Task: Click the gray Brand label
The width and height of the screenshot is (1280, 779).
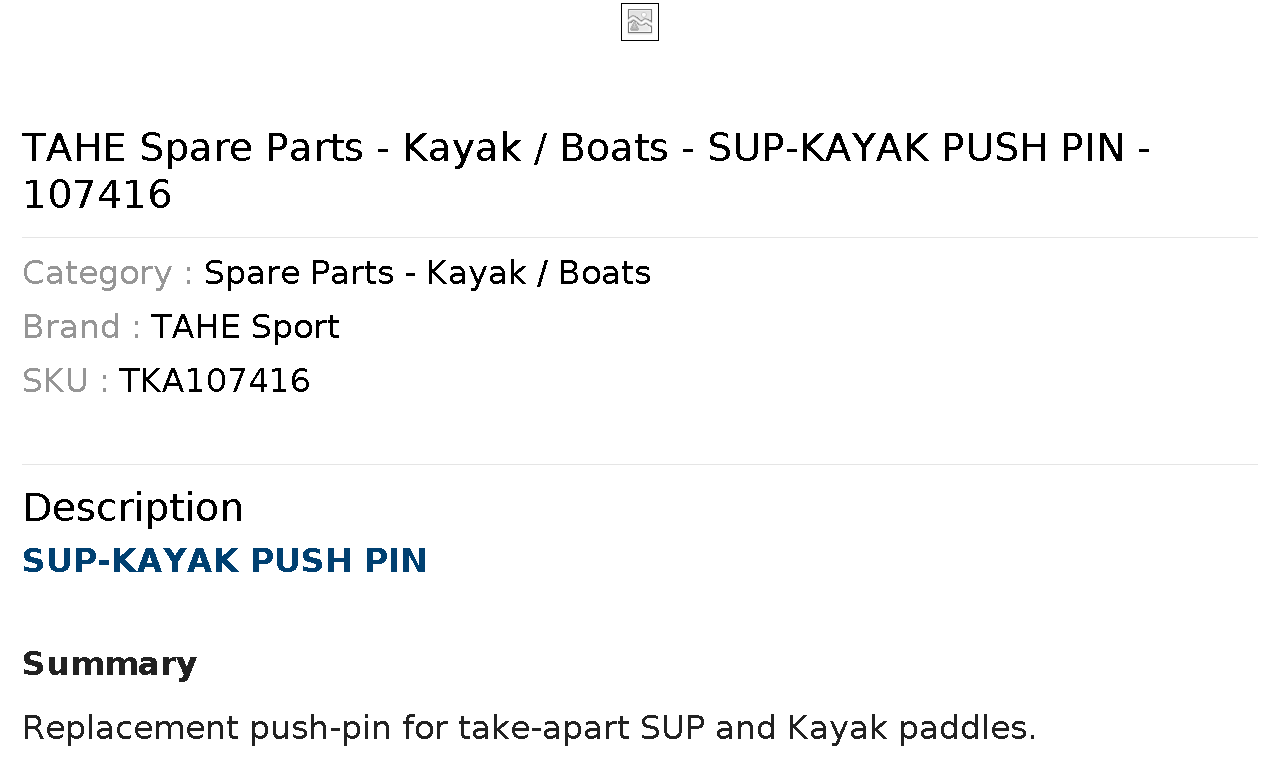Action: [81, 327]
